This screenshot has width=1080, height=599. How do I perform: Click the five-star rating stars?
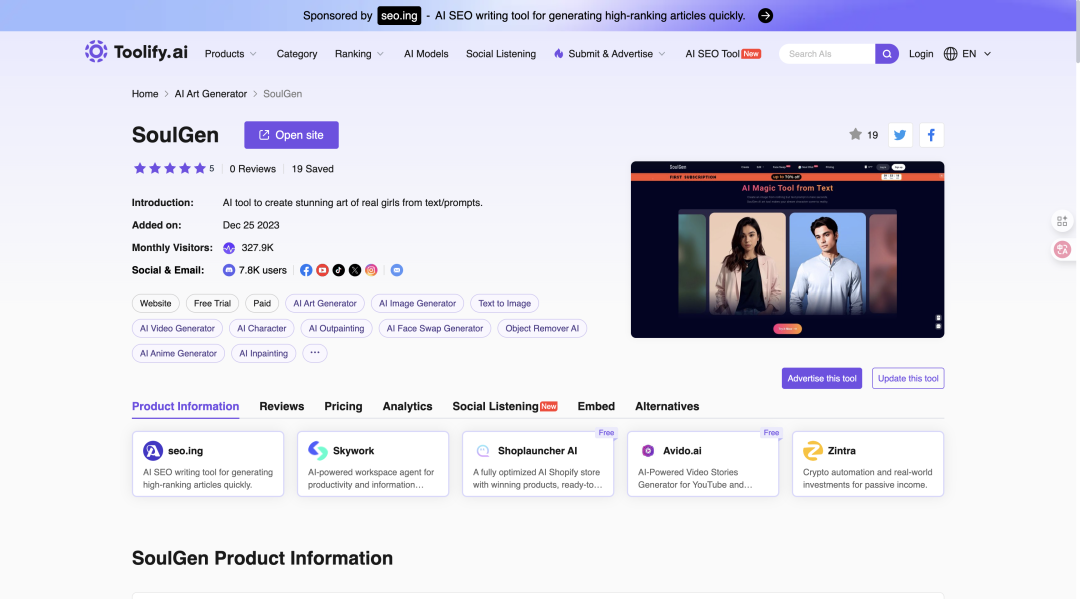tap(169, 169)
